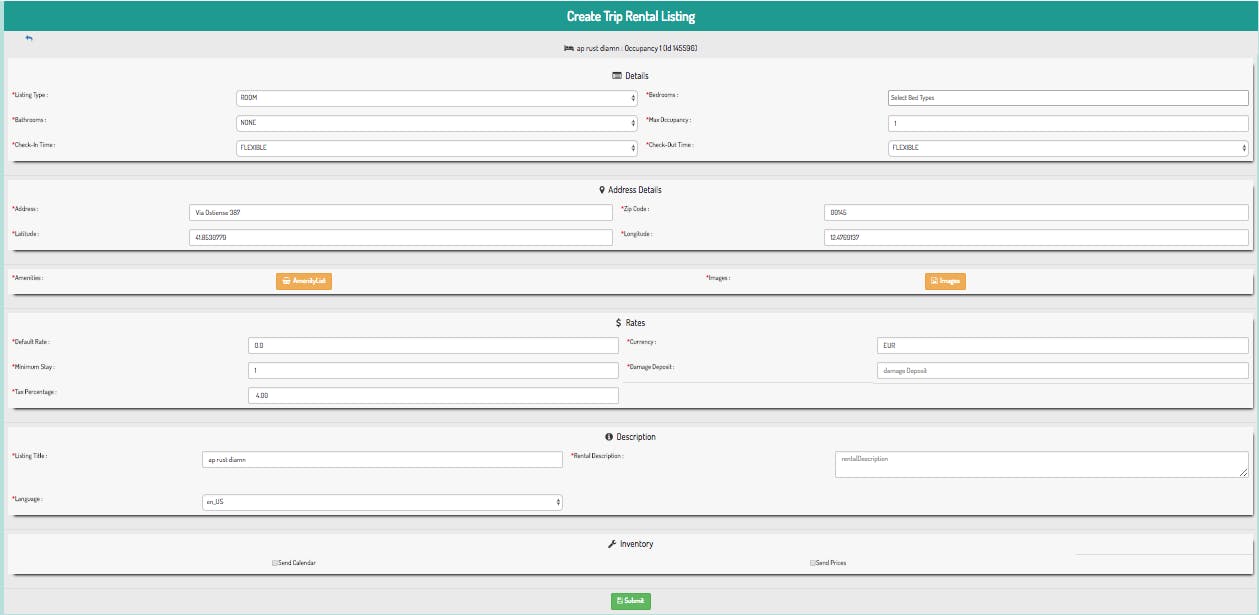Focus the Listing Title field
Viewport: 1259px width, 615px height.
(382, 459)
